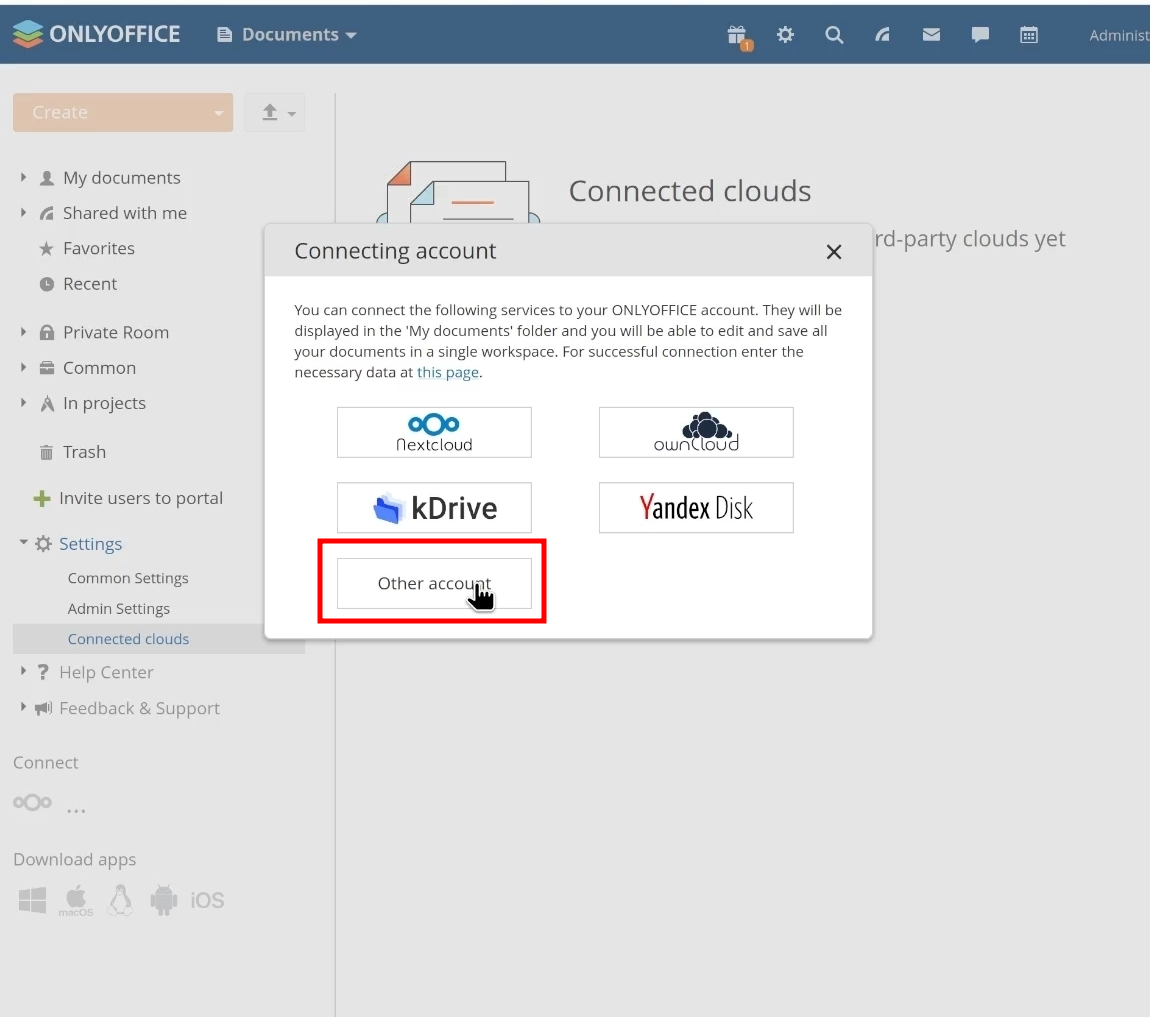Select the ownCloud service tile

click(696, 433)
